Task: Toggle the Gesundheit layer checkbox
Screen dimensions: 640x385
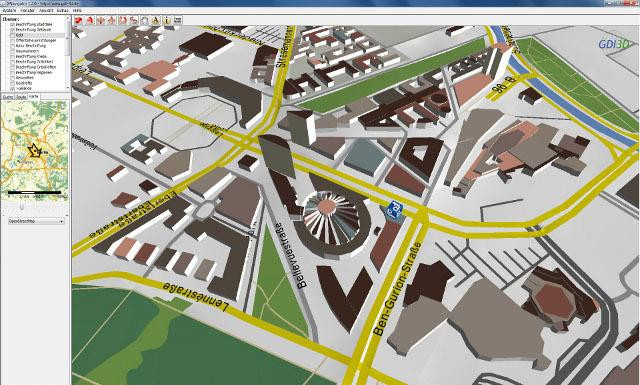Action: [x=12, y=78]
